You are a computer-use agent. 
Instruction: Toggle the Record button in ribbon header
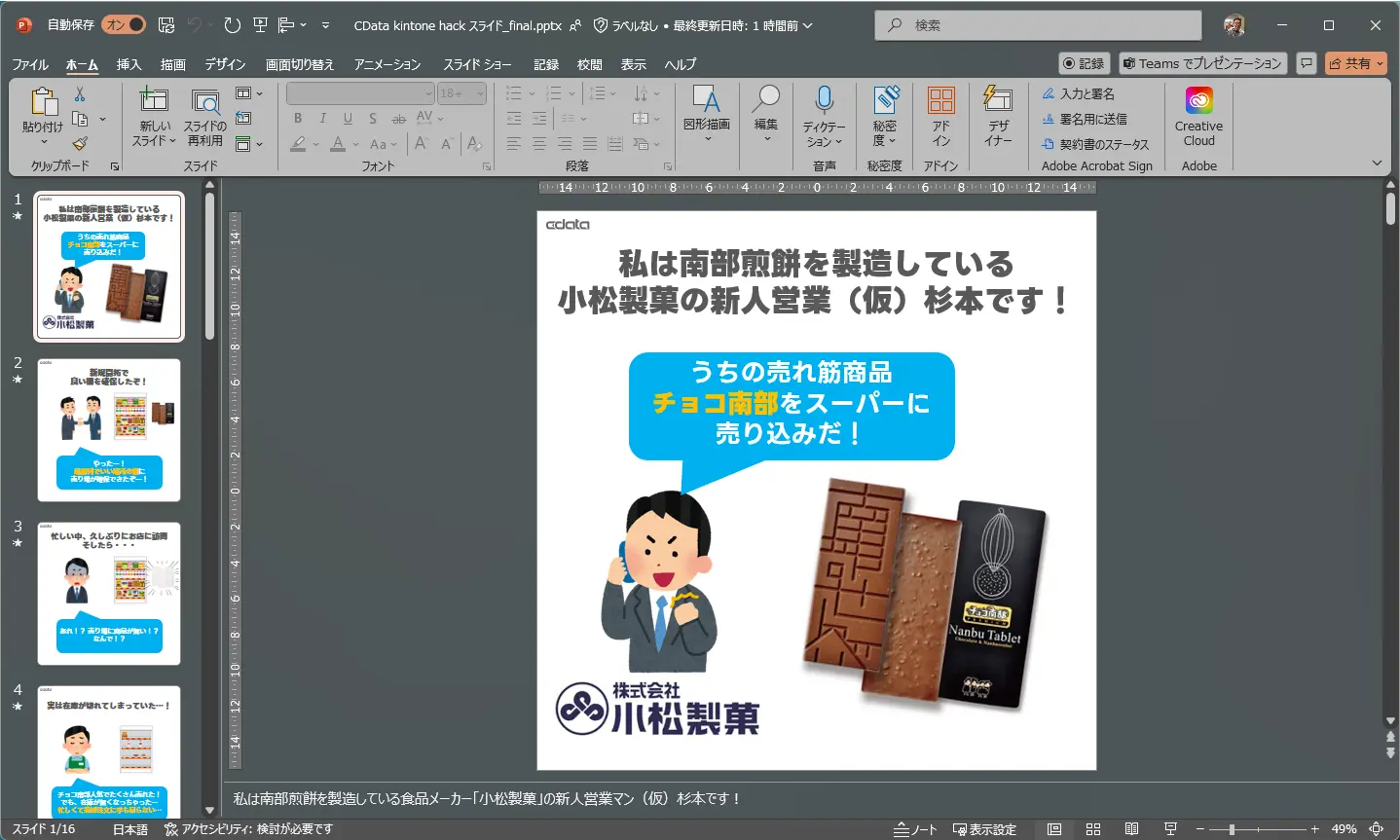pos(1084,63)
